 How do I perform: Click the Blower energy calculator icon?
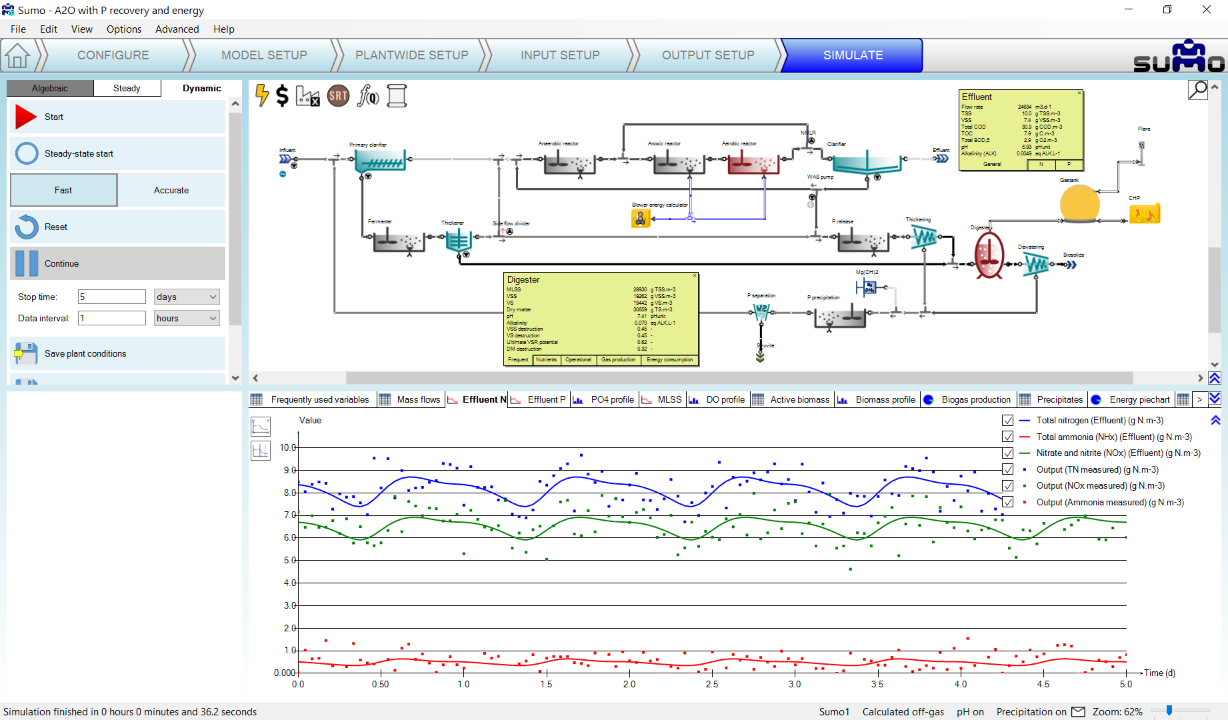tap(641, 219)
